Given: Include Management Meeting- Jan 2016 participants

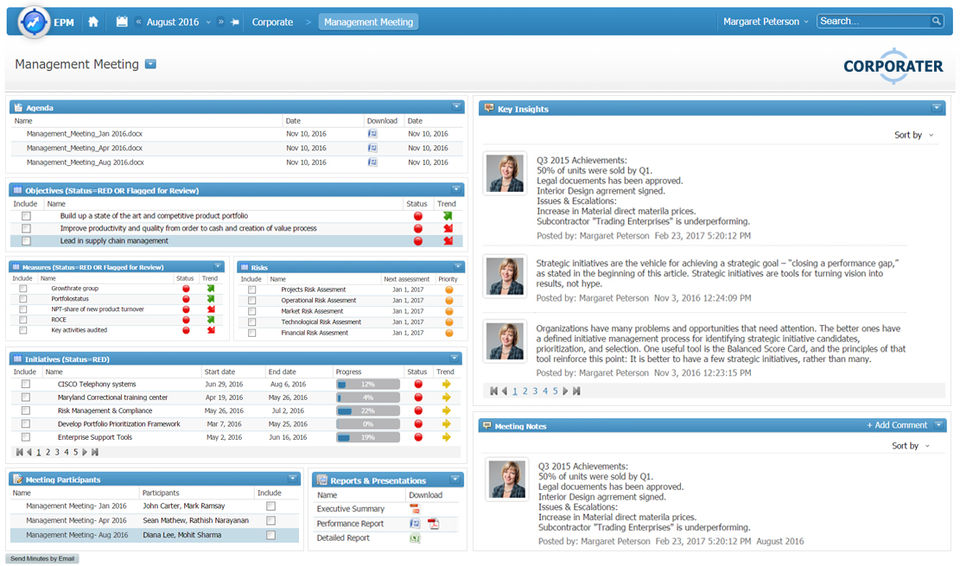Looking at the screenshot, I should [x=271, y=506].
